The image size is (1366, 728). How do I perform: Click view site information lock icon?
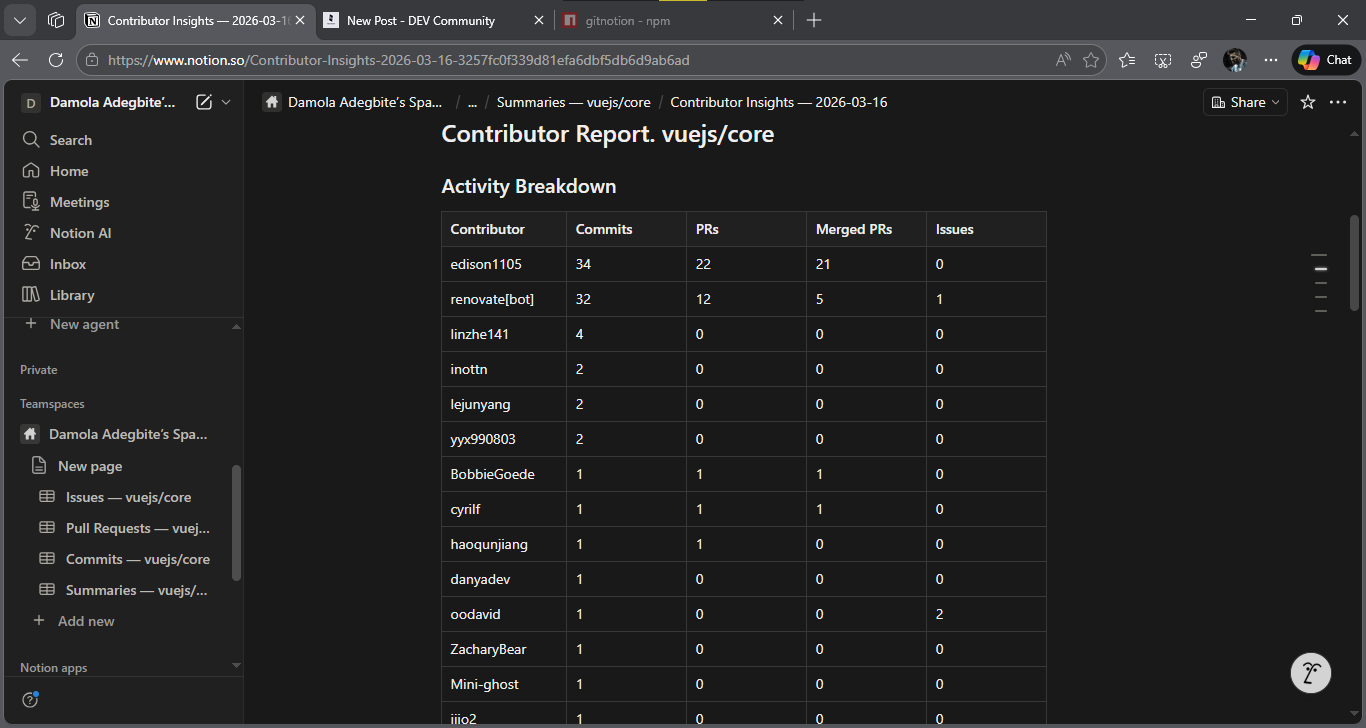92,60
